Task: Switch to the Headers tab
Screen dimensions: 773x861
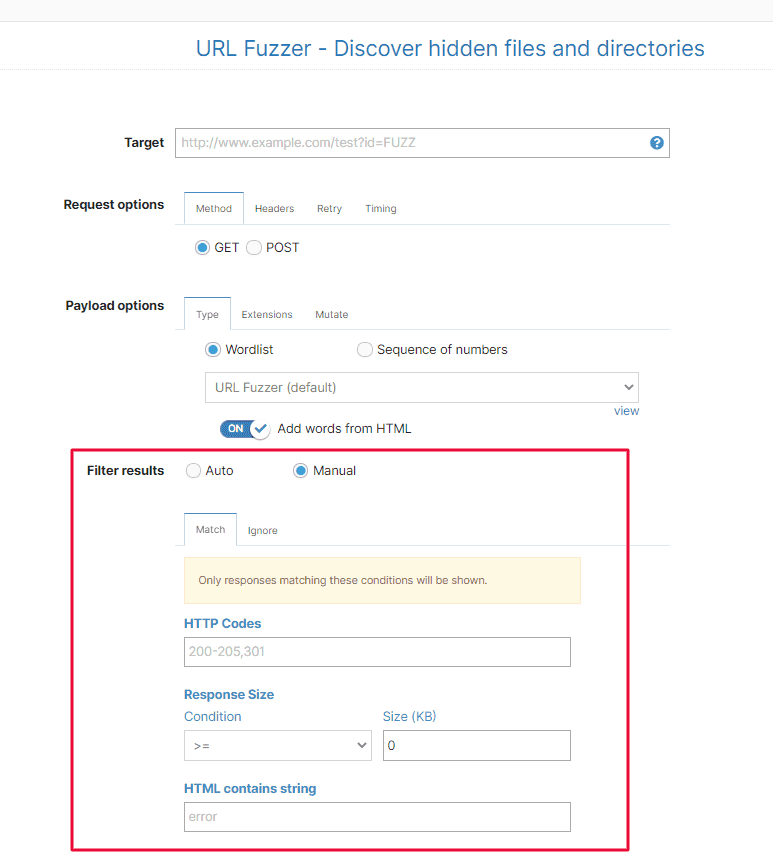Action: pyautogui.click(x=274, y=209)
